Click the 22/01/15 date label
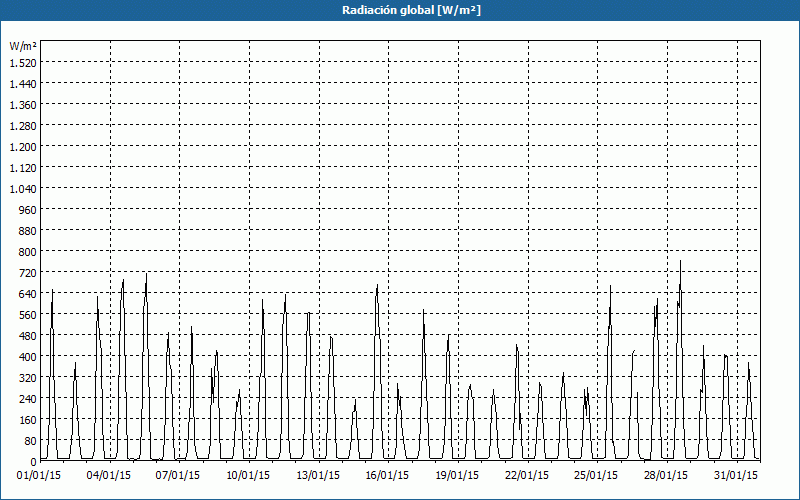This screenshot has height=500, width=800. pyautogui.click(x=527, y=476)
